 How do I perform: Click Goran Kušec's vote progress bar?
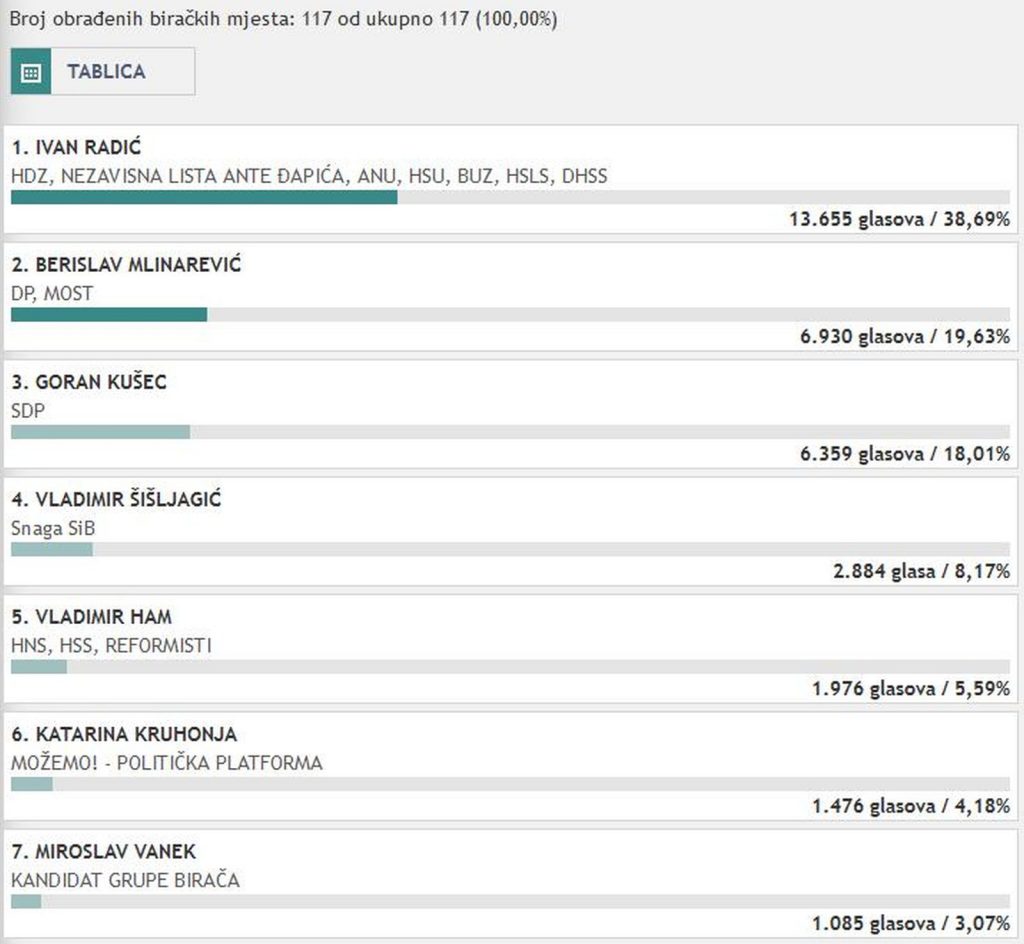coord(510,432)
